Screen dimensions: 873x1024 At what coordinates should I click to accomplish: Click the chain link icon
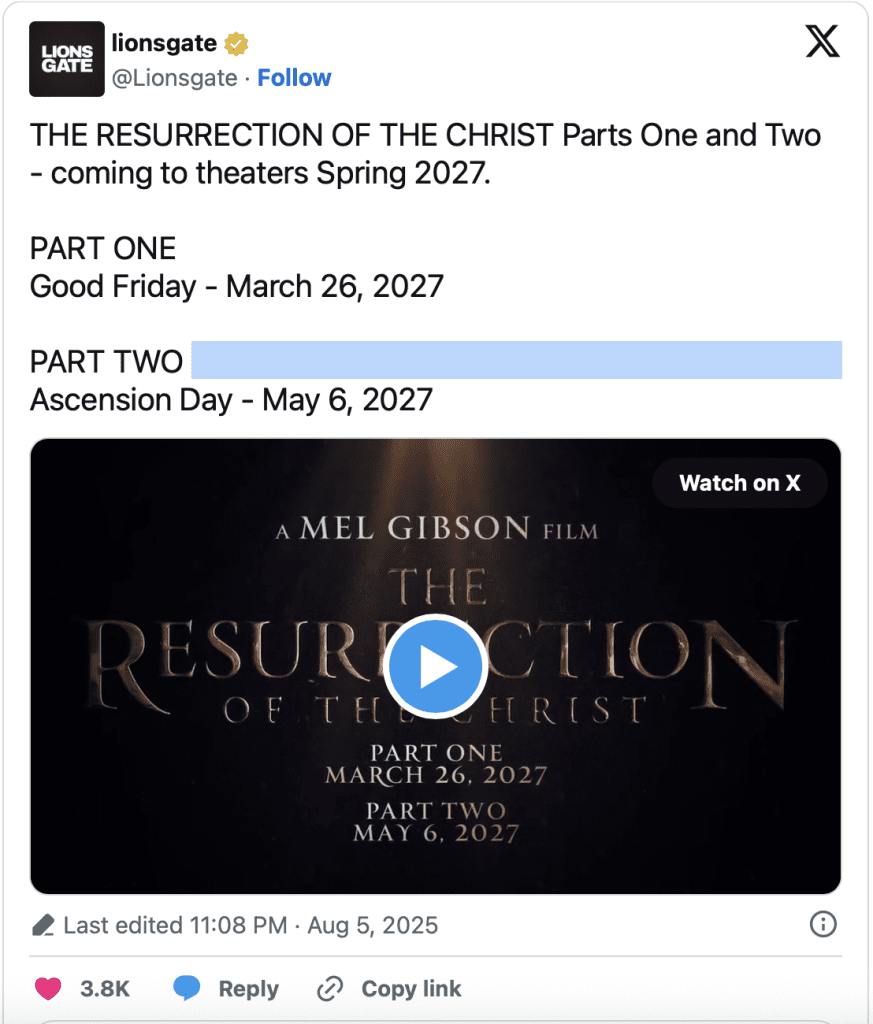click(x=330, y=989)
